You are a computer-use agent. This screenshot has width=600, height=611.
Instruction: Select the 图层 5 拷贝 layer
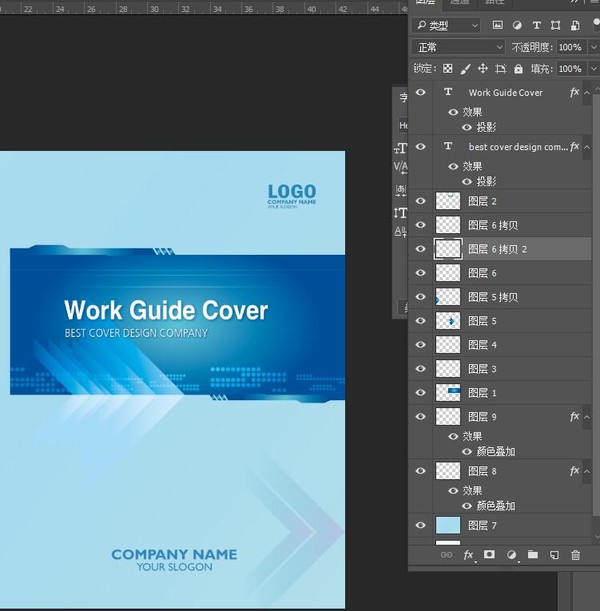click(x=500, y=297)
